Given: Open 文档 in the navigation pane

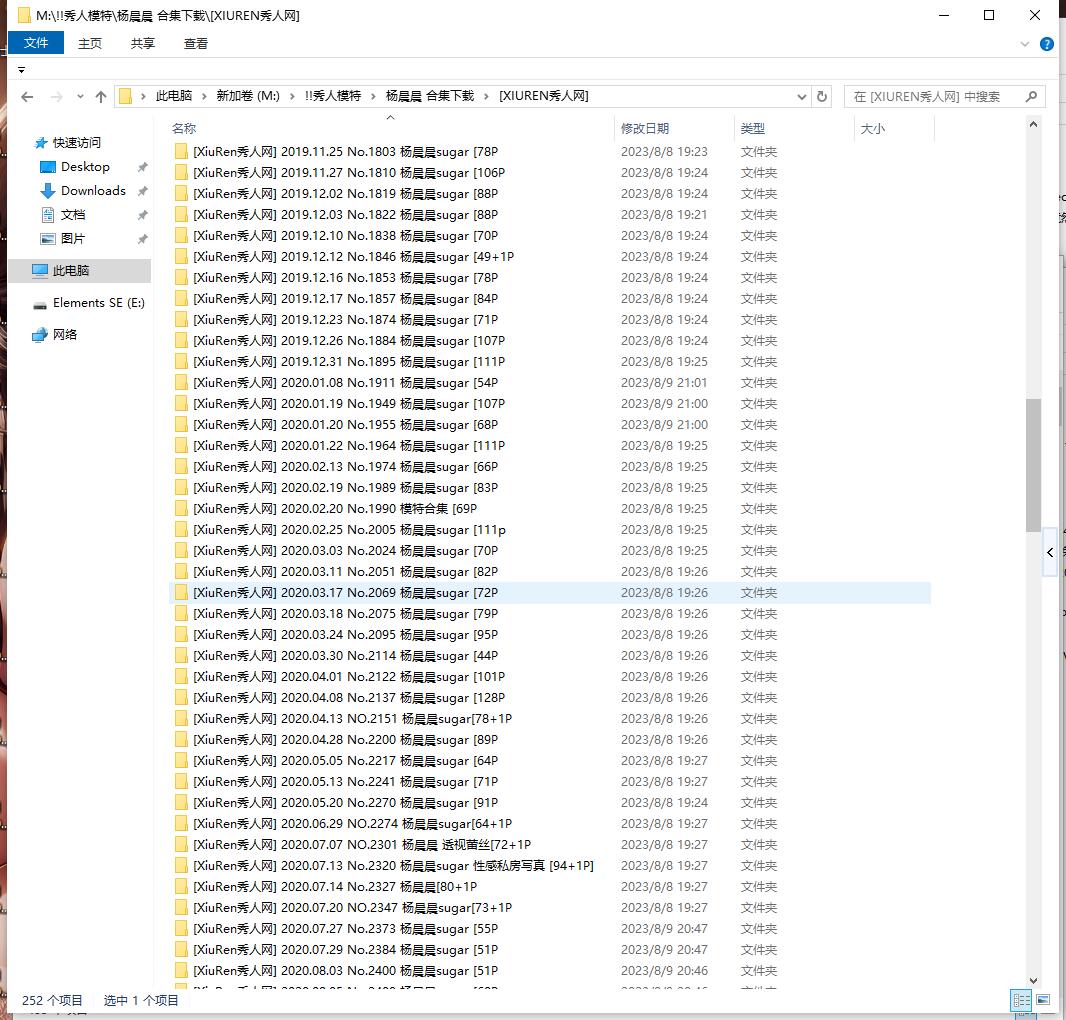Looking at the screenshot, I should (73, 215).
